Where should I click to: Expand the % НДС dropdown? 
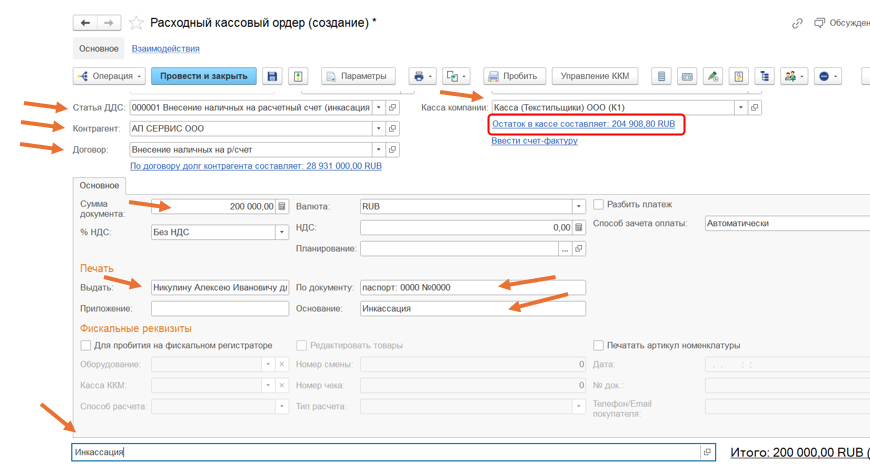[x=282, y=232]
